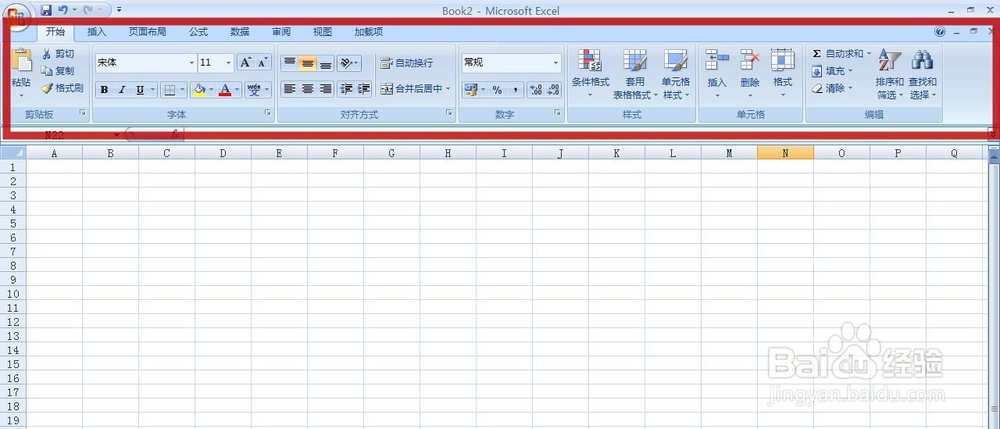Open the 常规 number format dropdown
Viewport: 1000px width, 429px height.
pyautogui.click(x=555, y=62)
